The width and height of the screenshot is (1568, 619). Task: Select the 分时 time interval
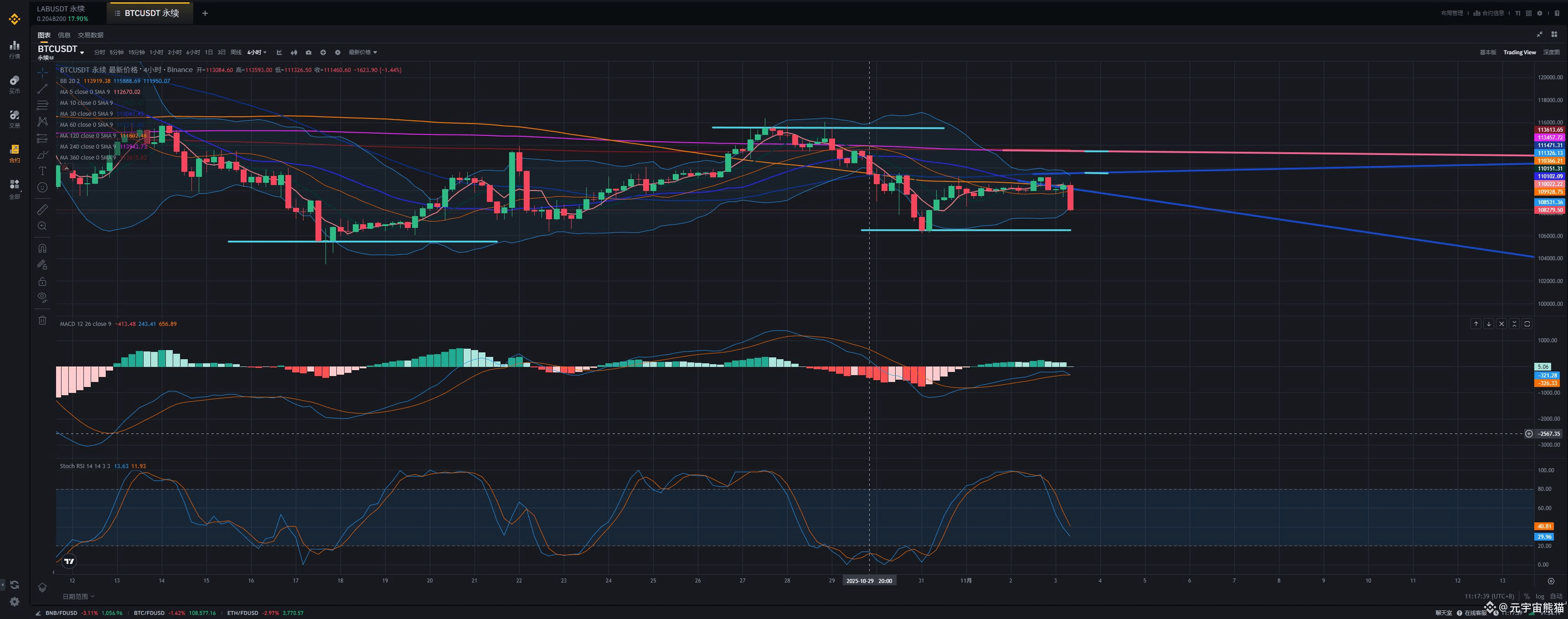coord(99,52)
